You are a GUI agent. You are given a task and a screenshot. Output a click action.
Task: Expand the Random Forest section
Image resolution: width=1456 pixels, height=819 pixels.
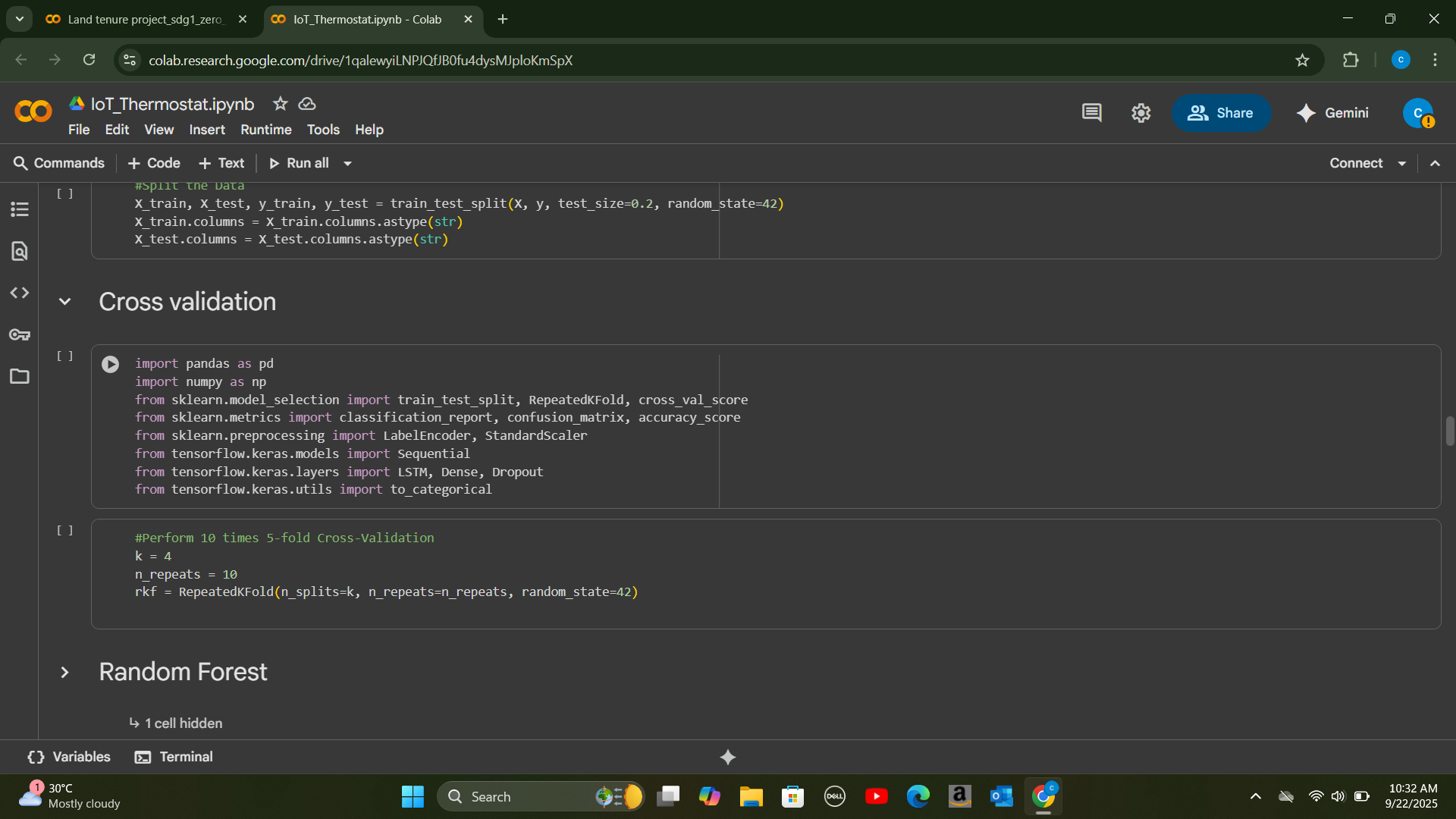(x=65, y=672)
